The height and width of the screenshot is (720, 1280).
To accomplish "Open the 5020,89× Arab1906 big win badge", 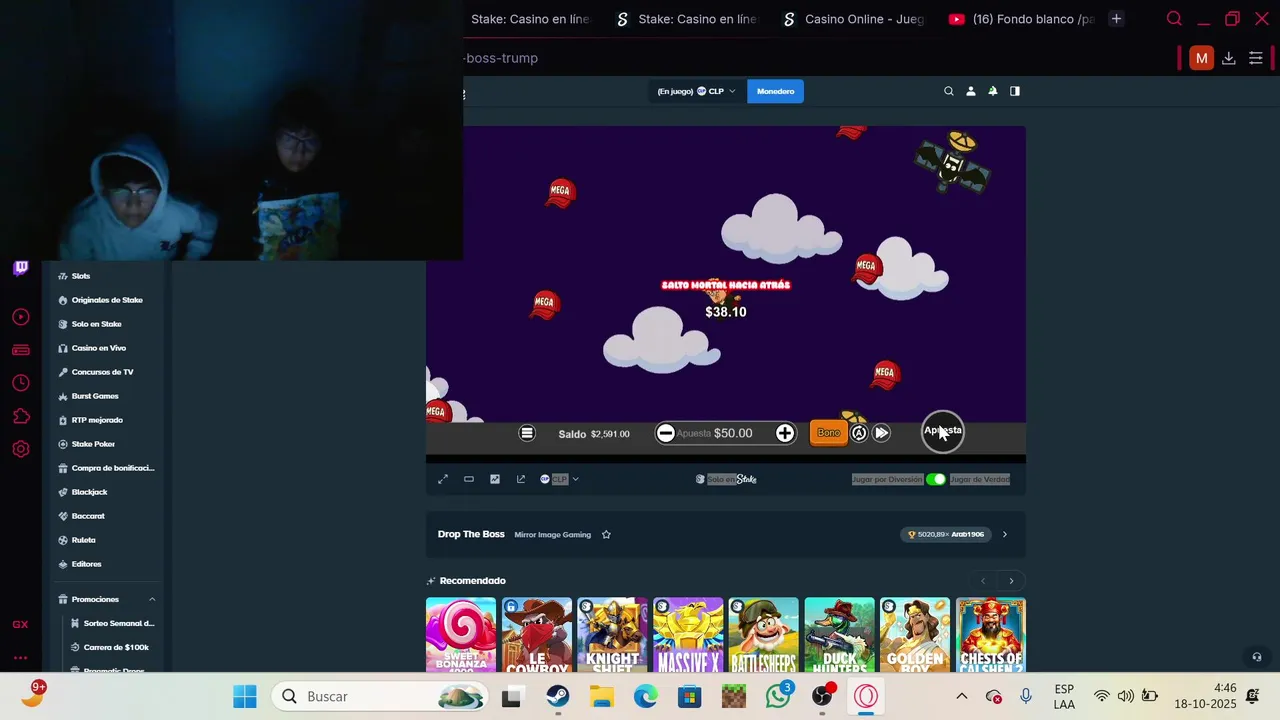I will (x=946, y=534).
